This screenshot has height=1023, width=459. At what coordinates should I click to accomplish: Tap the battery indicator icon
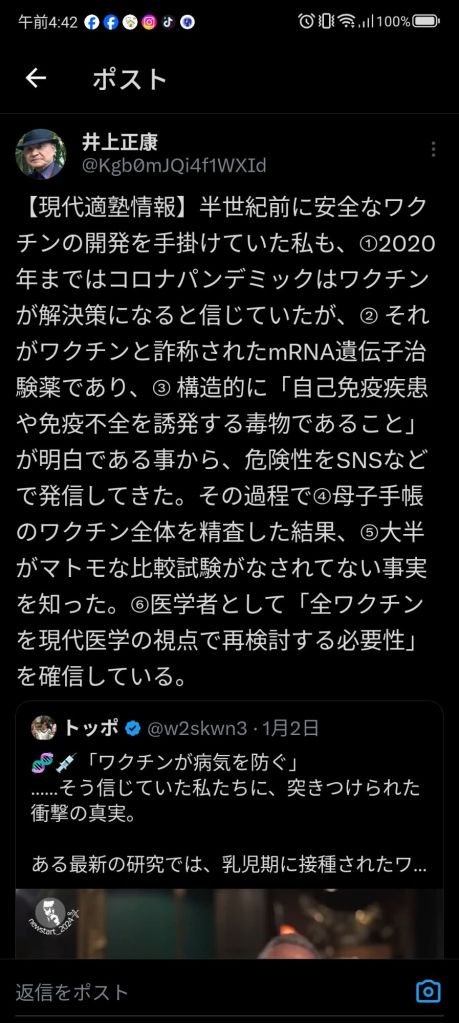click(426, 22)
